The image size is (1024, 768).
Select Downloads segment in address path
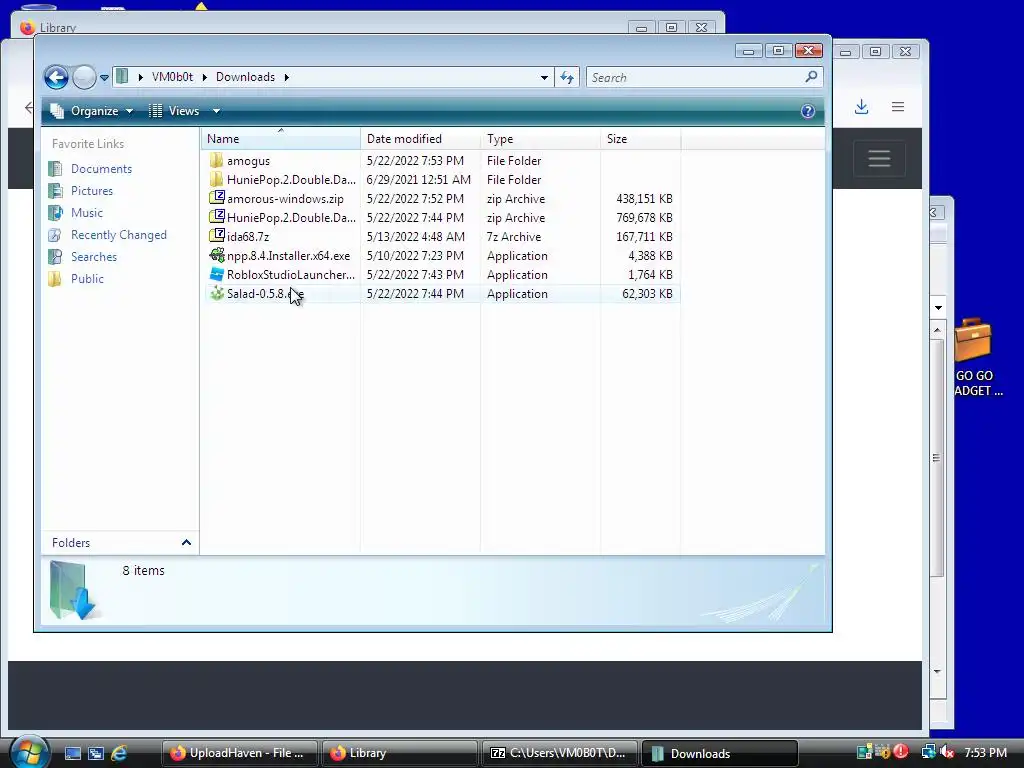point(246,77)
